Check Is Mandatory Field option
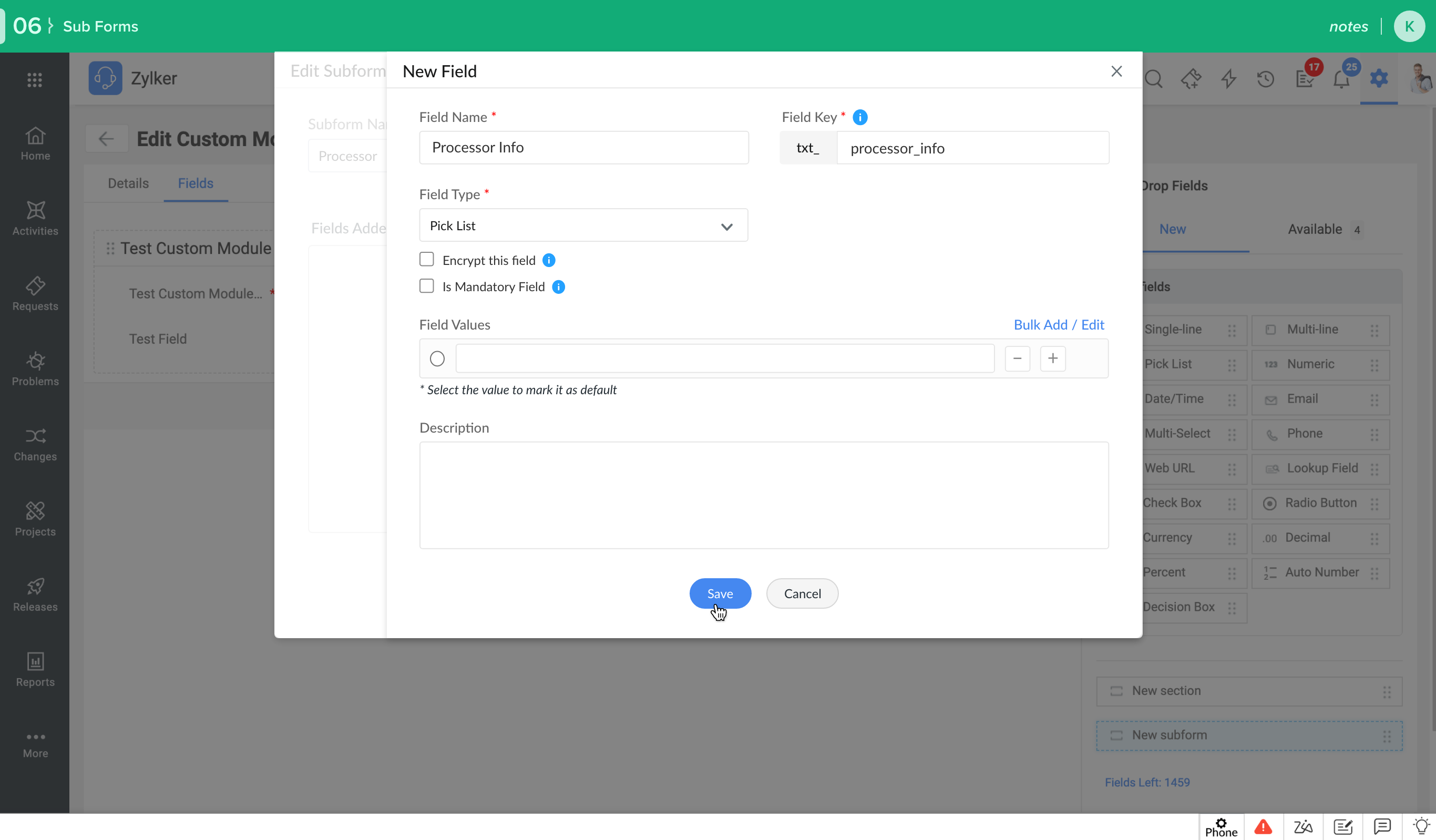 coord(426,286)
